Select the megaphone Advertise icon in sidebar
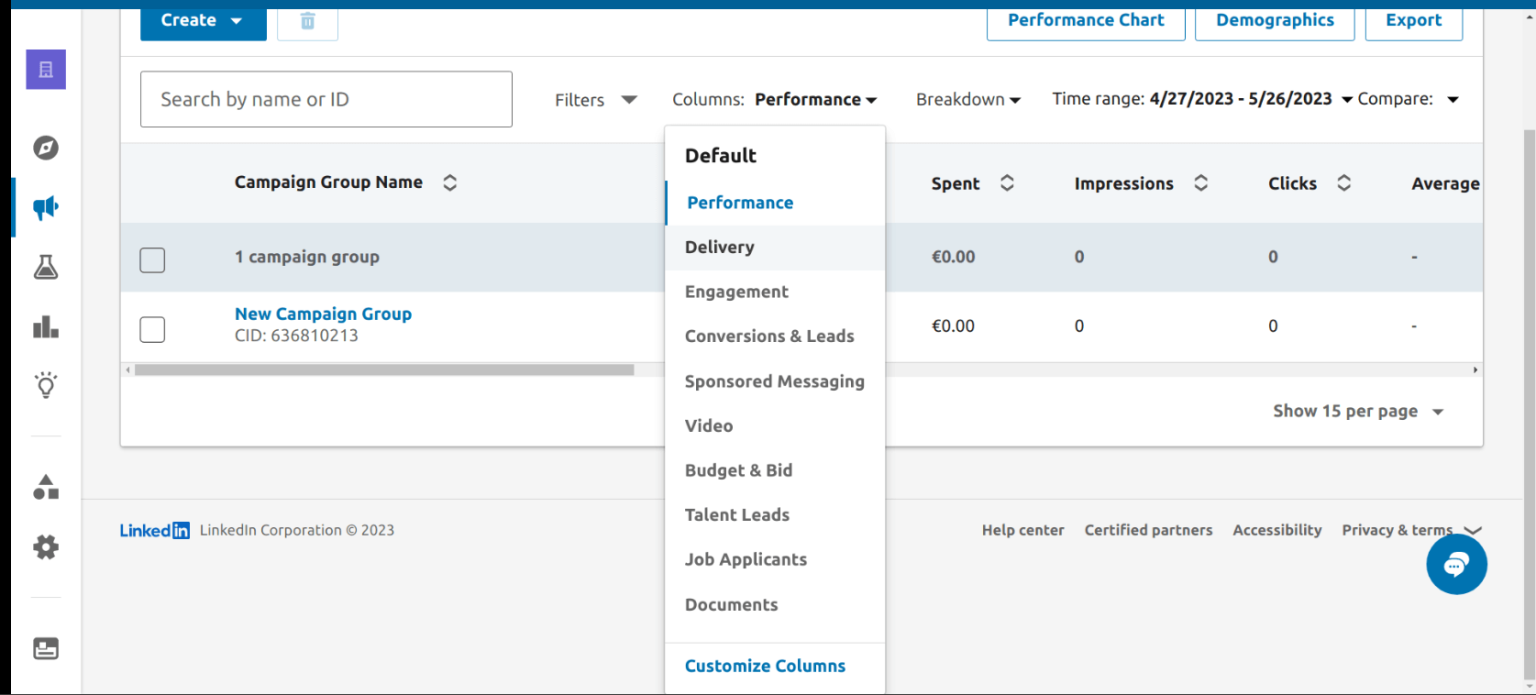Screen dimensions: 1536x695 pyautogui.click(x=46, y=207)
